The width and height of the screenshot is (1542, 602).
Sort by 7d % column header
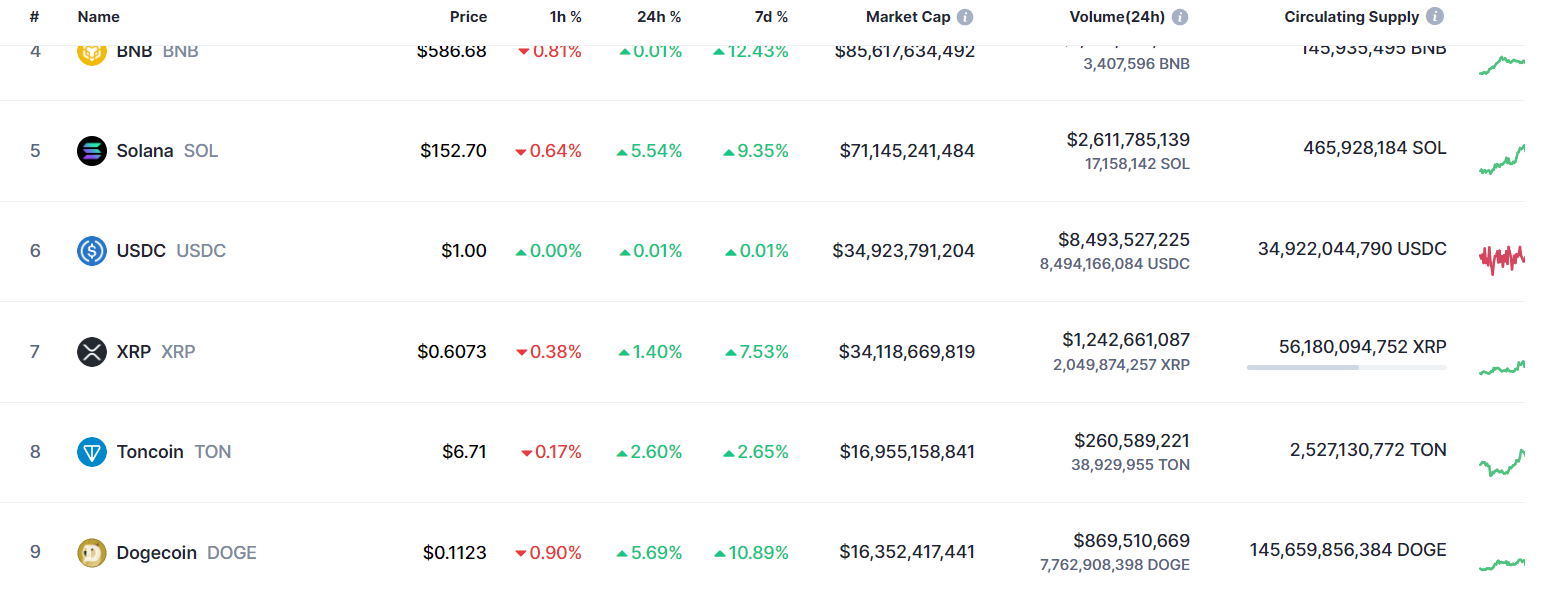pos(769,17)
